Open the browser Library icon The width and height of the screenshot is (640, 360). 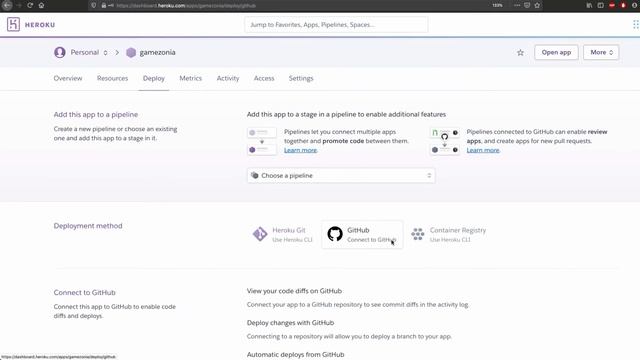click(x=589, y=5)
